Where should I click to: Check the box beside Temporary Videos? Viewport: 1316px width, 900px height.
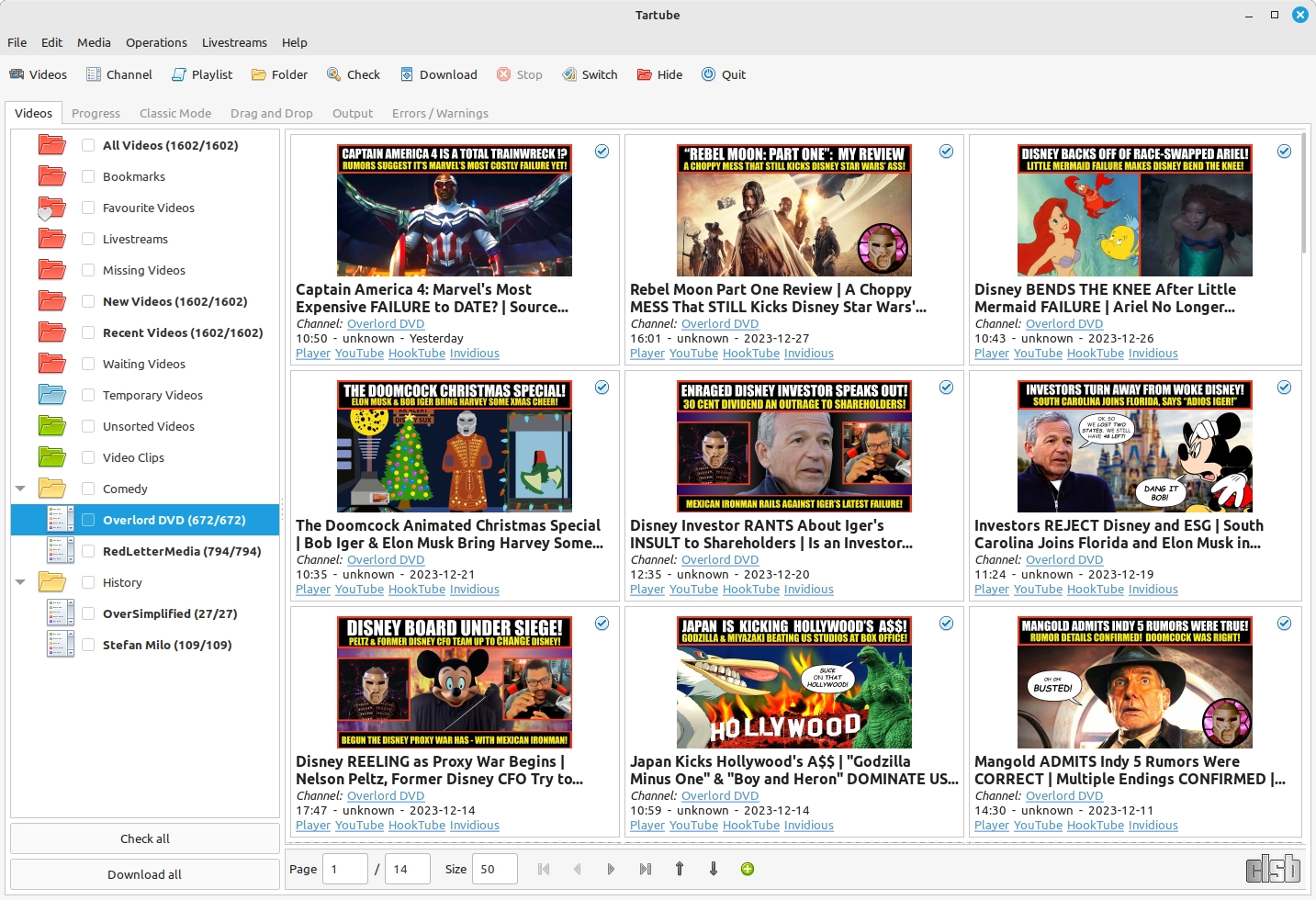pyautogui.click(x=87, y=395)
